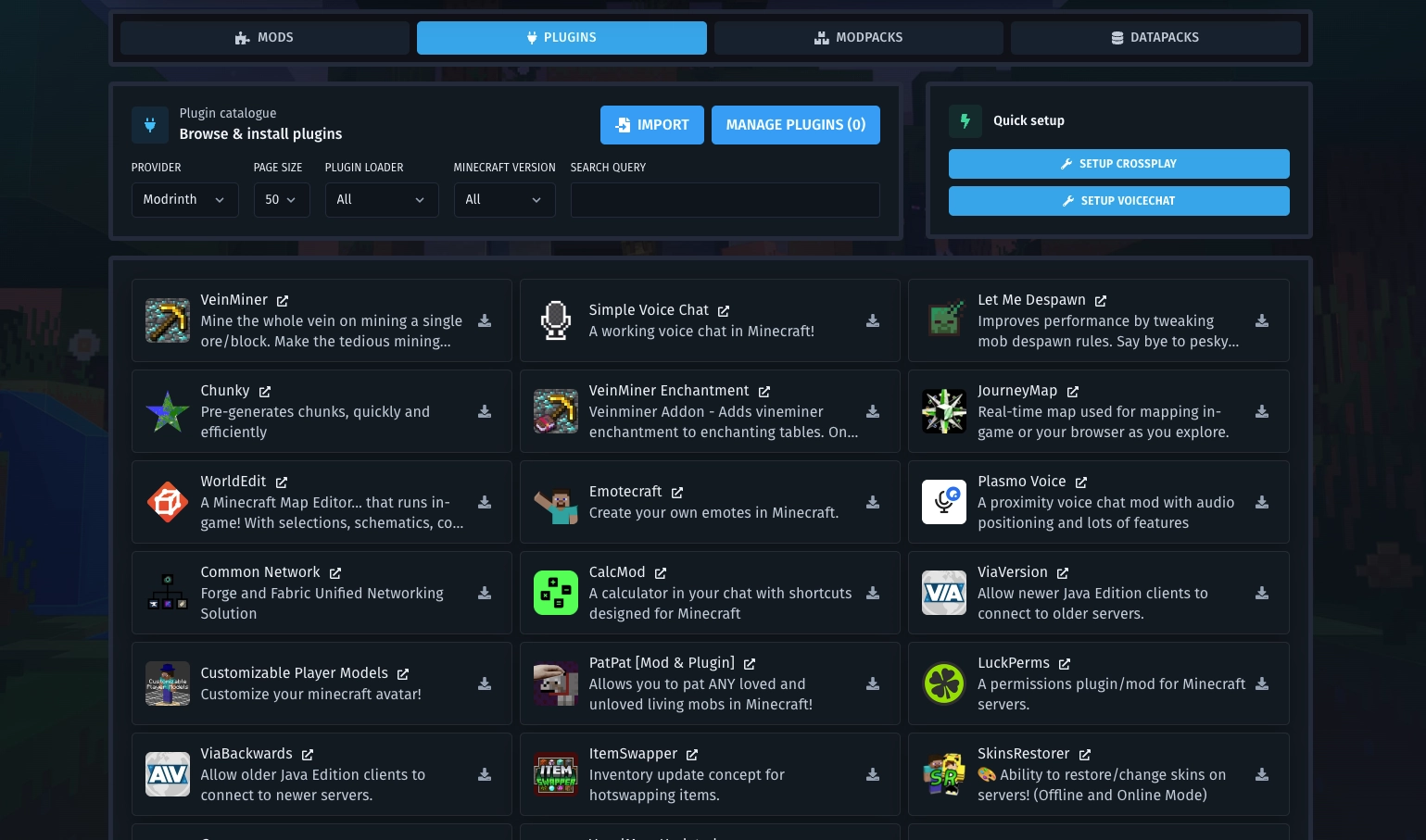Open ItemSwapper external link icon
Screen dimensions: 1426x840
click(x=692, y=755)
